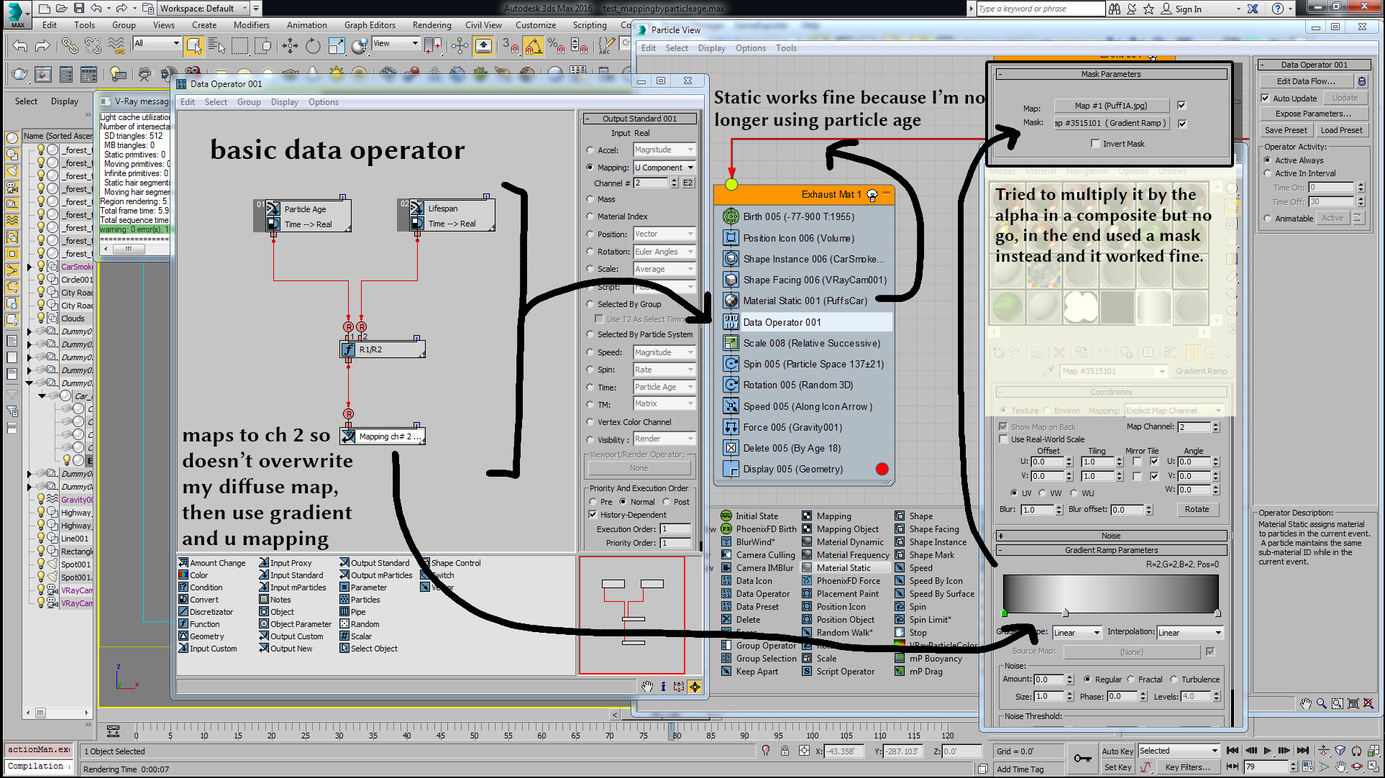Viewport: 1385px width, 778px height.
Task: Open Gradient Type Linear dropdown
Action: click(1075, 633)
